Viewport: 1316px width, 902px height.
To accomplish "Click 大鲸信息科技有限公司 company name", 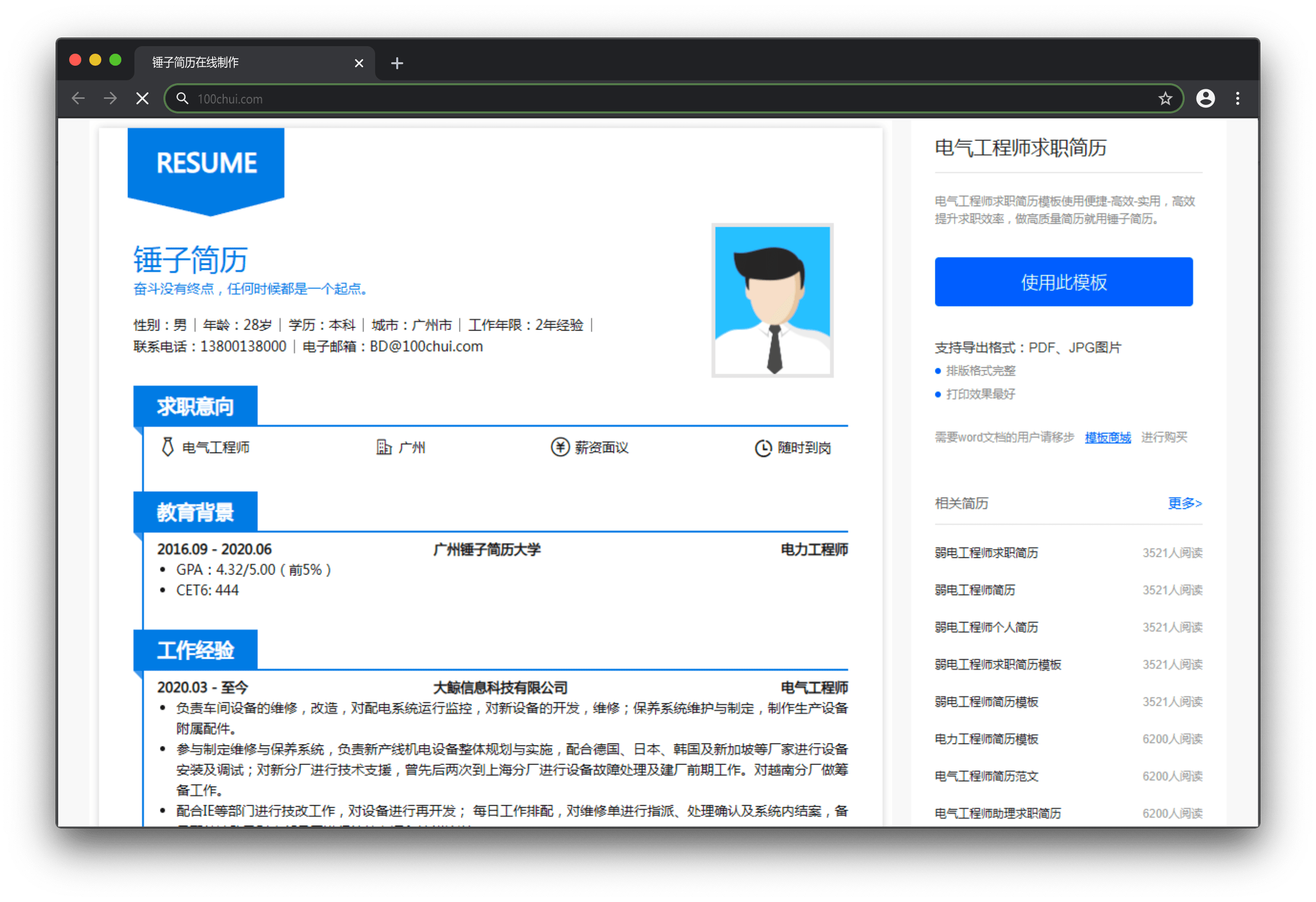I will tap(501, 687).
